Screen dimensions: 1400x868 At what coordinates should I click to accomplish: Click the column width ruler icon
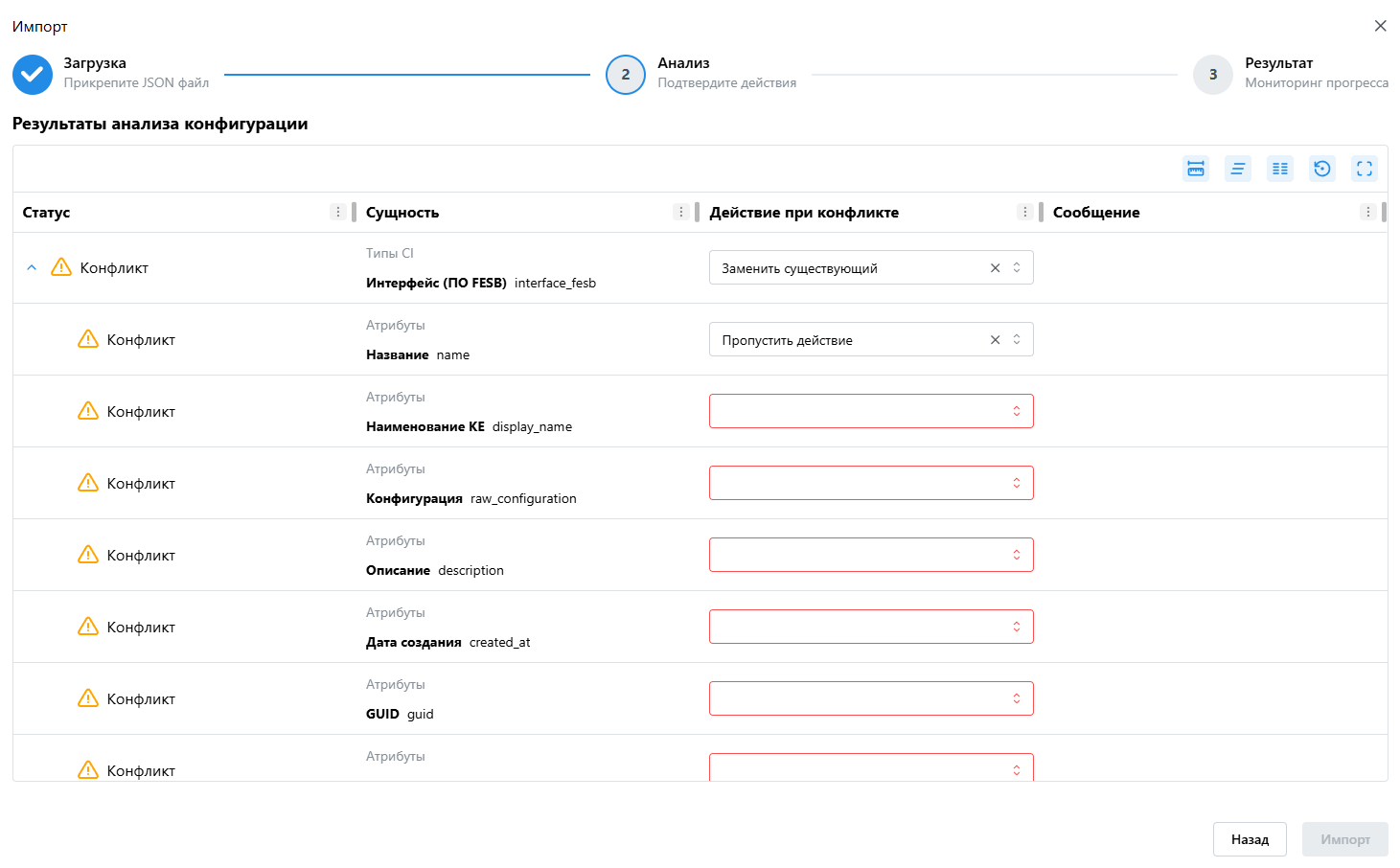tap(1196, 169)
